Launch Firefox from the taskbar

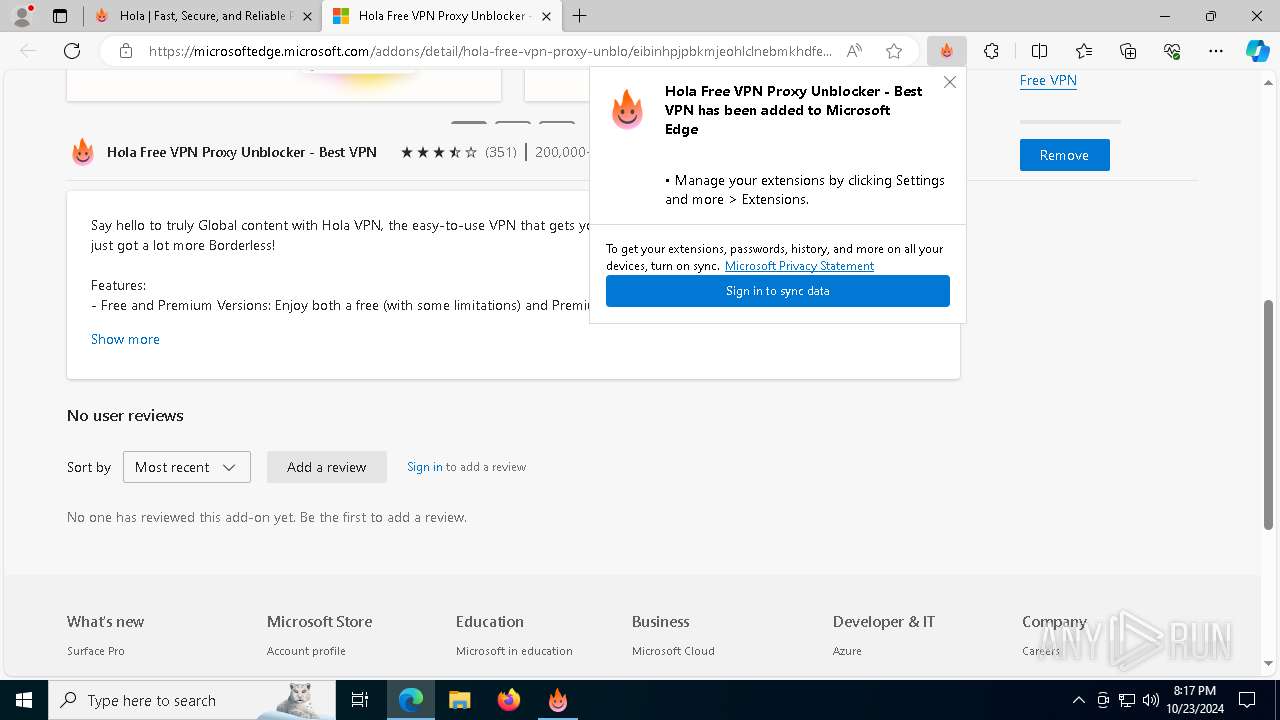click(x=509, y=700)
